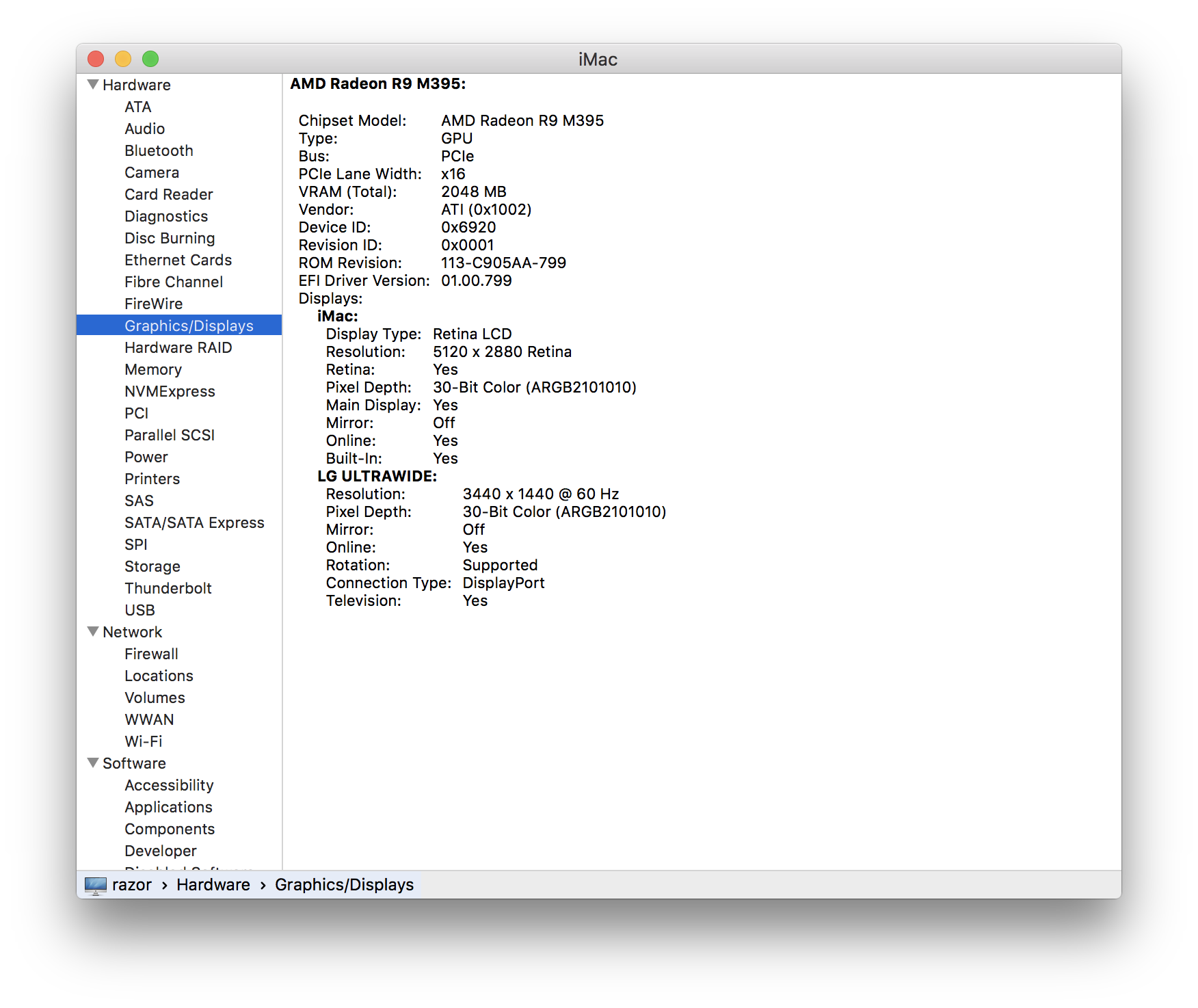Click the Vendor ATI (0x1002) value

(x=486, y=209)
